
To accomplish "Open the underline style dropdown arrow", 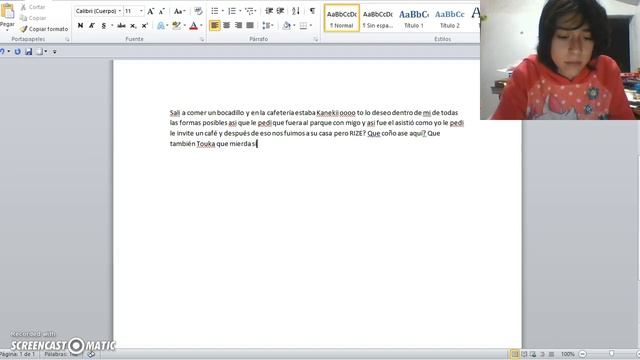I will [x=112, y=26].
